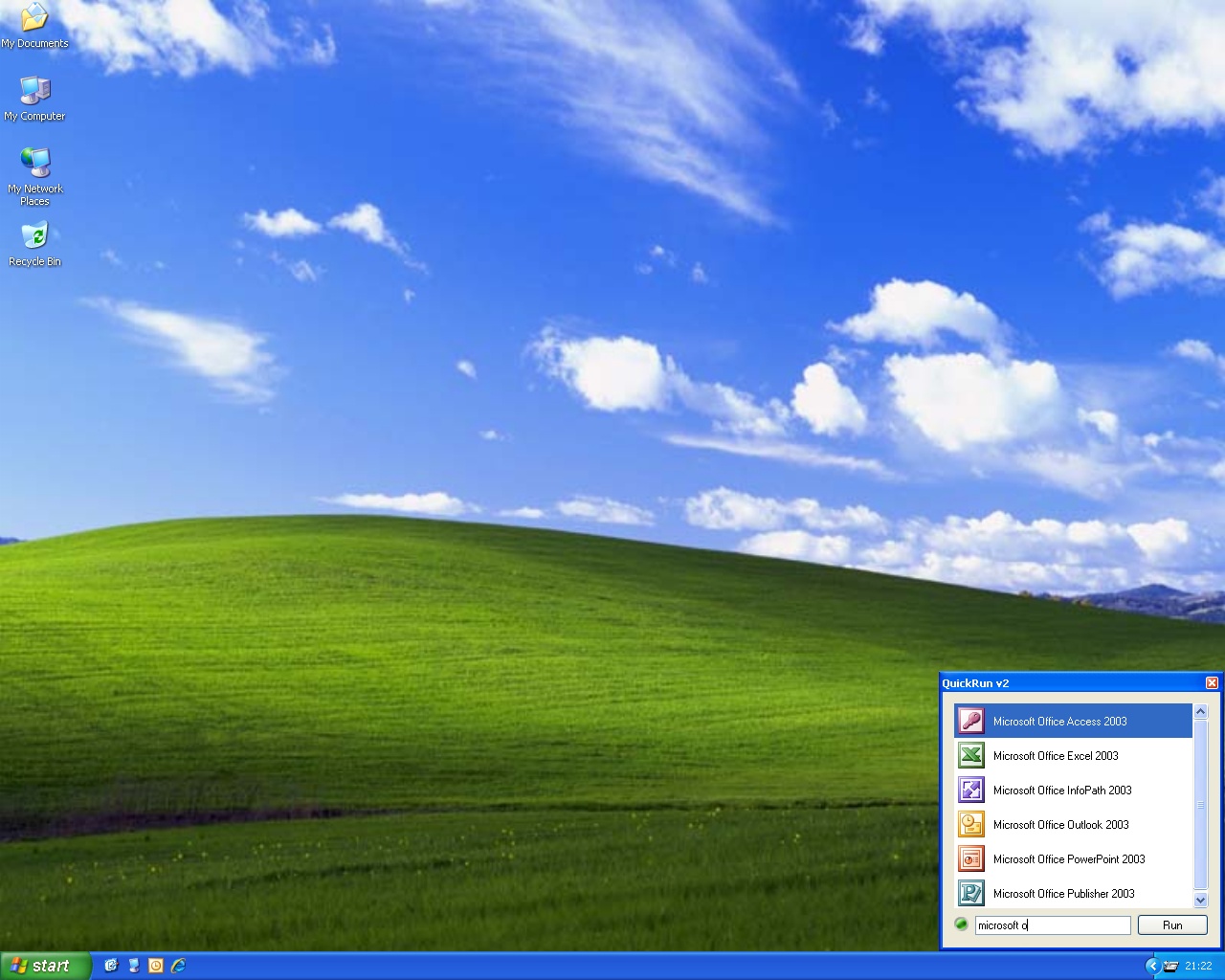
Task: Click the QuickRun list scrollbar thumb
Action: coord(1200,804)
